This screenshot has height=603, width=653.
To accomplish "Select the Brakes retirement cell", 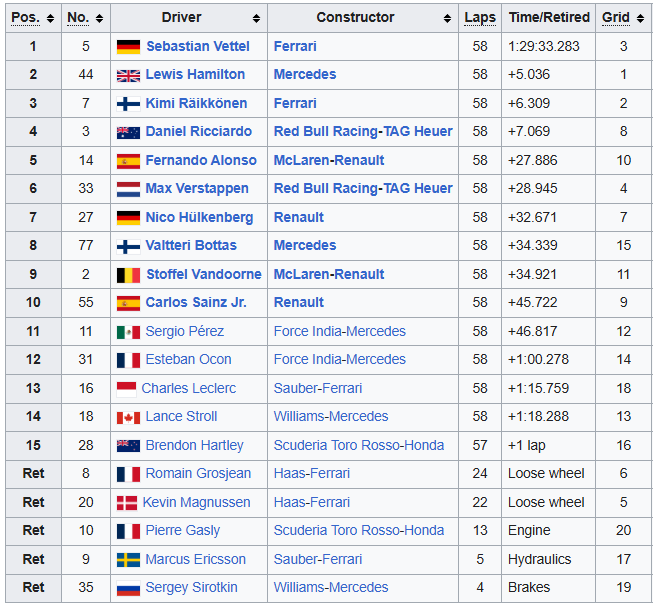I will [548, 588].
